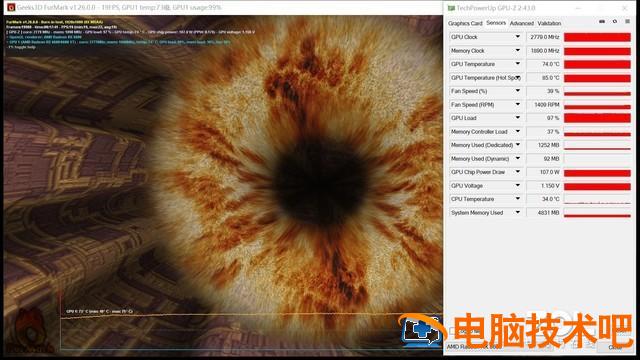
Task: Click the FurMark title bar app icon
Action: coord(11,7)
